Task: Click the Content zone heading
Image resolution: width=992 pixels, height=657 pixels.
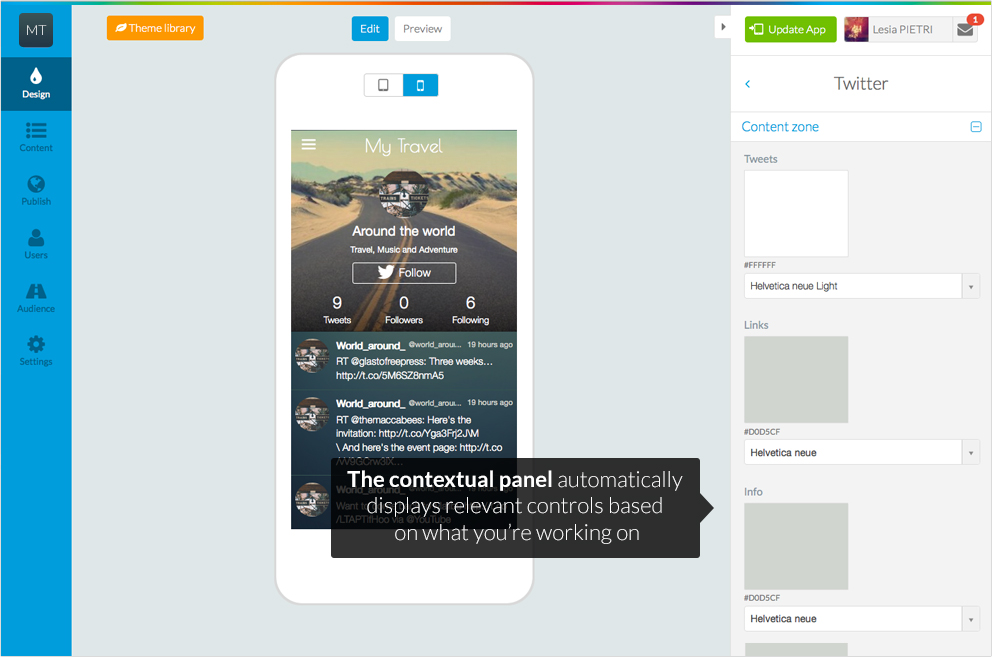Action: [780, 127]
